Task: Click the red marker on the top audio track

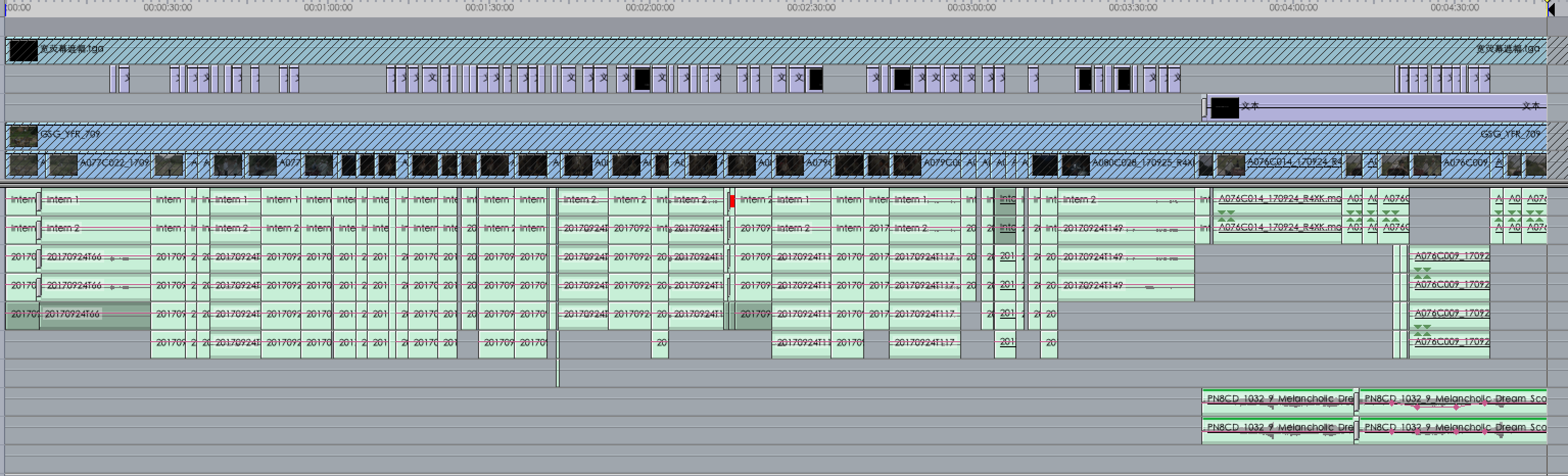Action: coord(732,201)
